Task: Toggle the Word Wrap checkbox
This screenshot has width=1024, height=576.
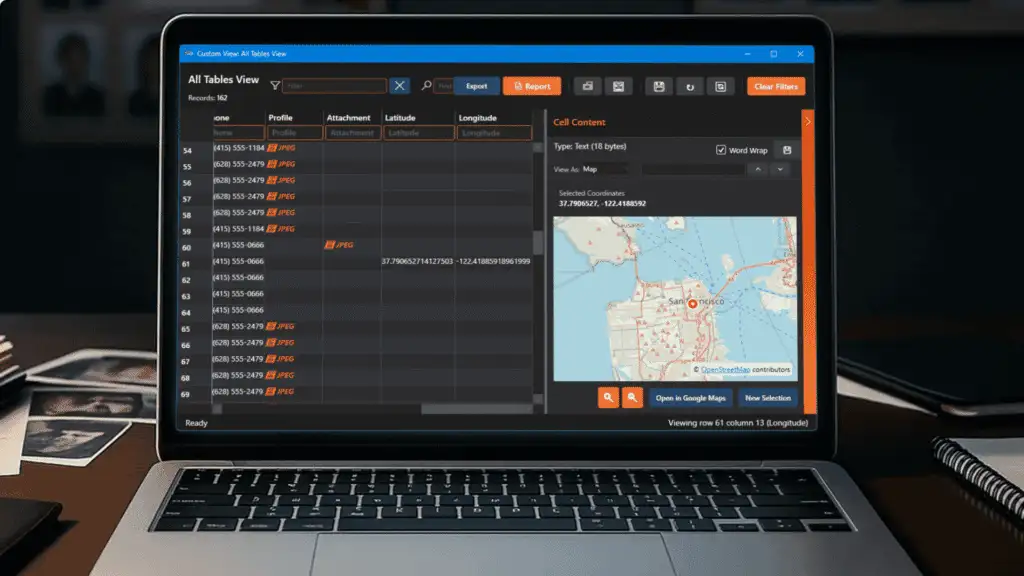Action: tap(721, 150)
